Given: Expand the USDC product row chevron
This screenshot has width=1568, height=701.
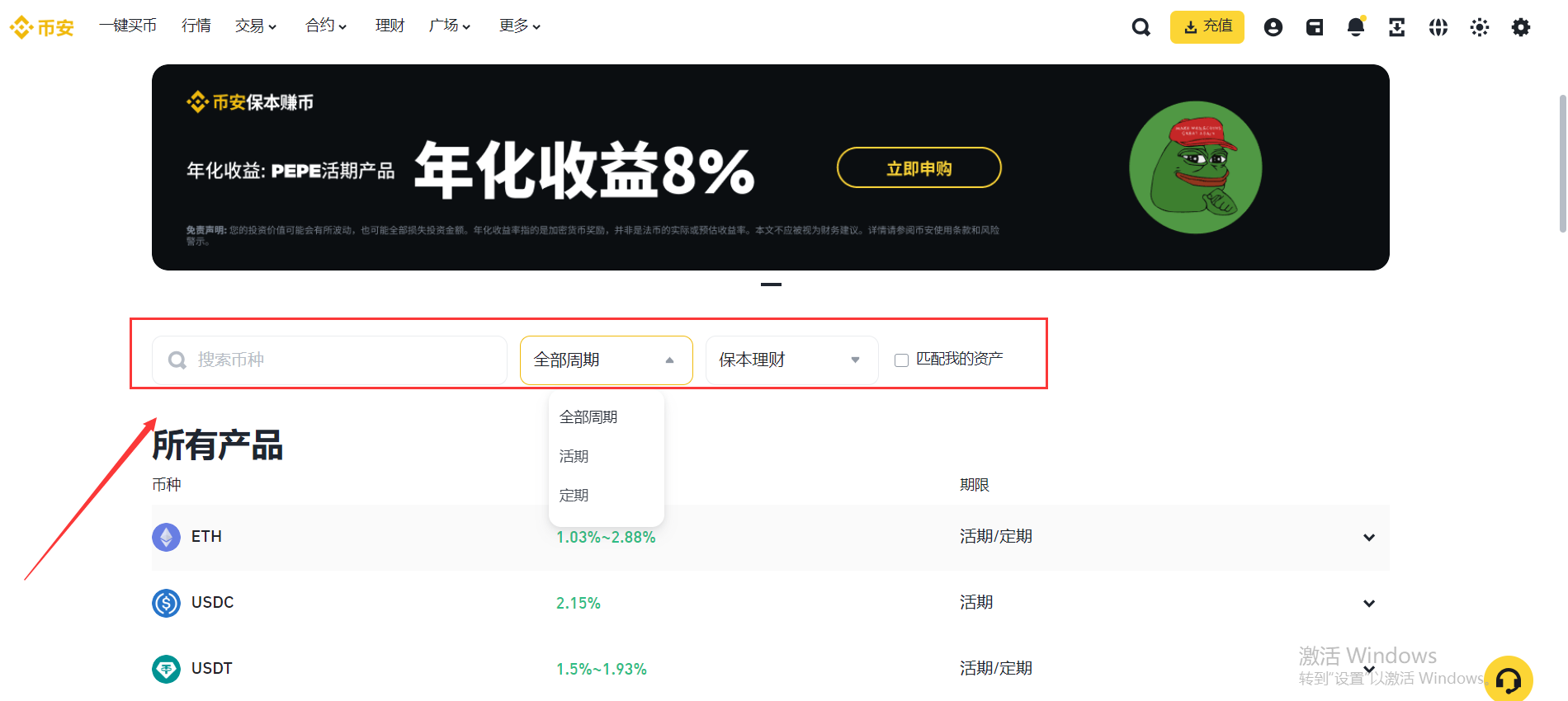Looking at the screenshot, I should (x=1368, y=604).
